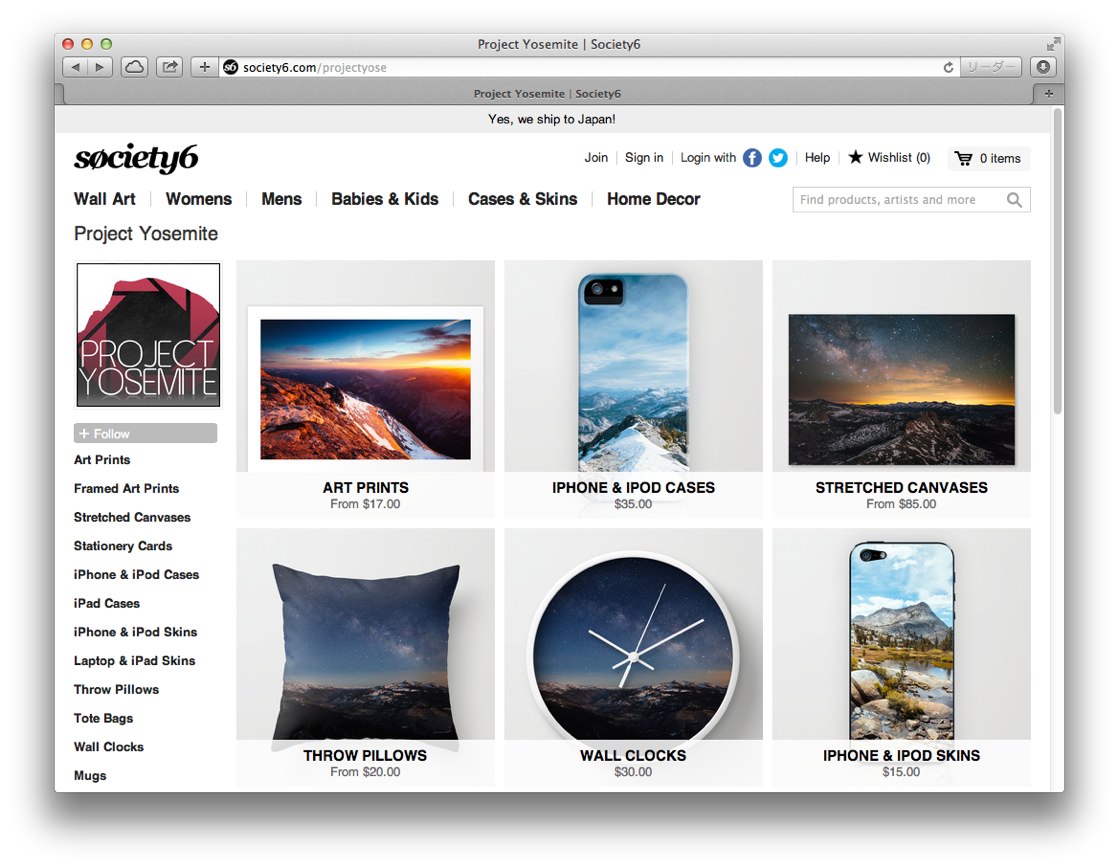
Task: Open Wishlist (0) link
Action: click(x=899, y=158)
